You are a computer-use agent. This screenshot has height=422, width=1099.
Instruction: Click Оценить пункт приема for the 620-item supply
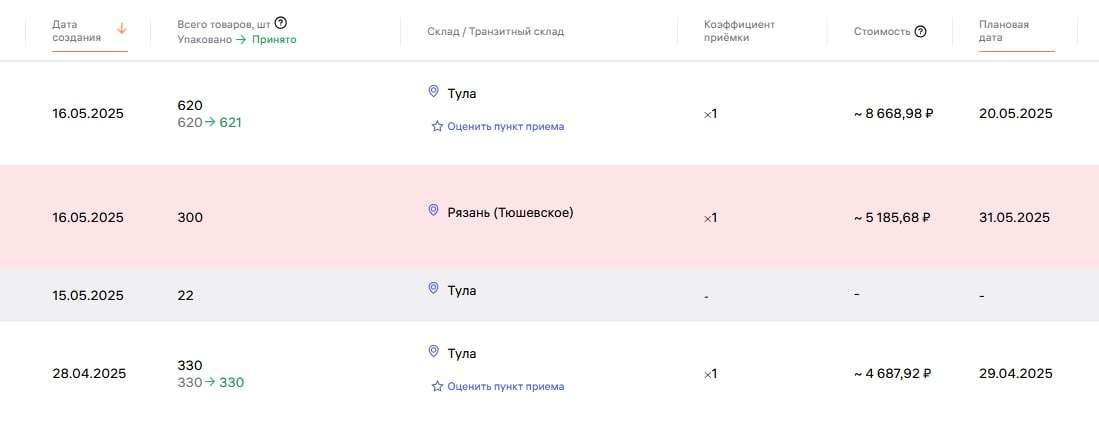click(505, 127)
